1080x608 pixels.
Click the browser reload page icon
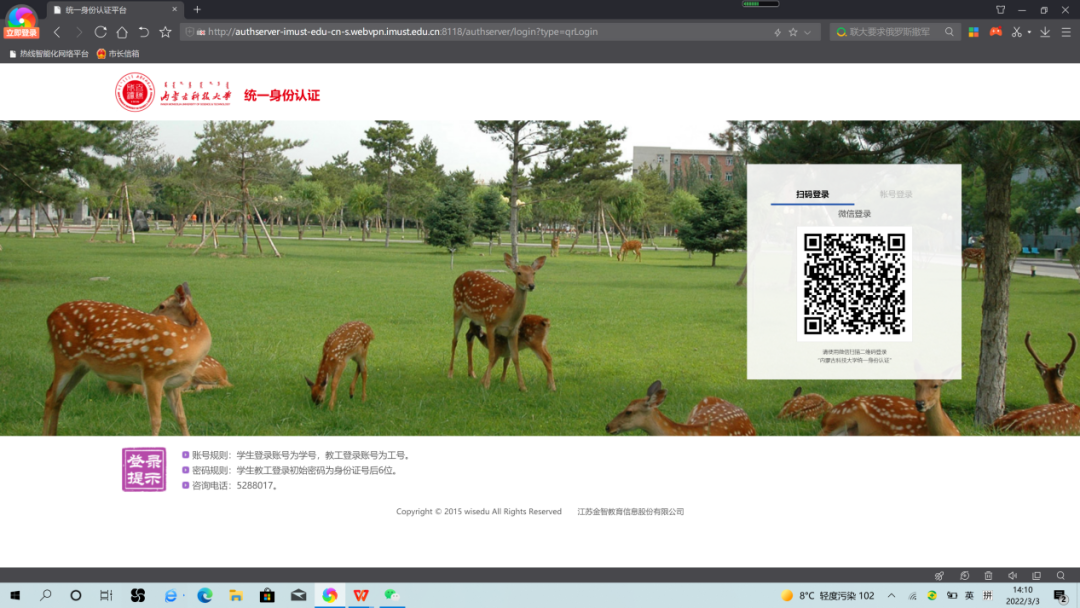(100, 32)
